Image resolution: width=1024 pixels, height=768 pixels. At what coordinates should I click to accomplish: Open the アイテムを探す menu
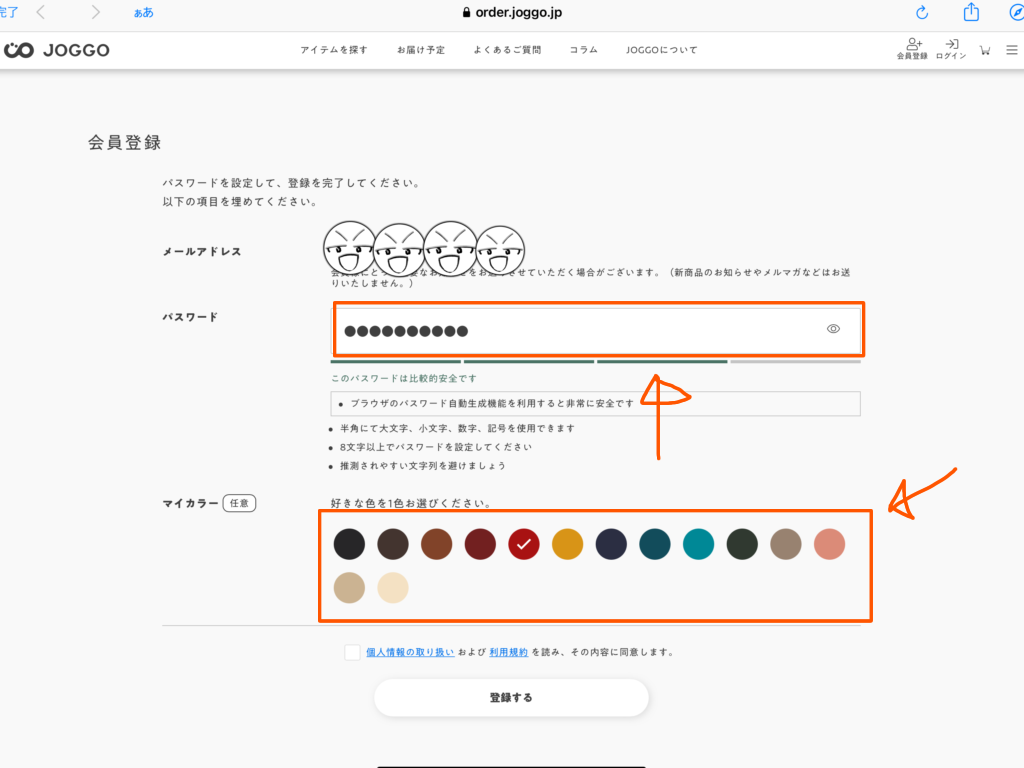click(x=334, y=50)
